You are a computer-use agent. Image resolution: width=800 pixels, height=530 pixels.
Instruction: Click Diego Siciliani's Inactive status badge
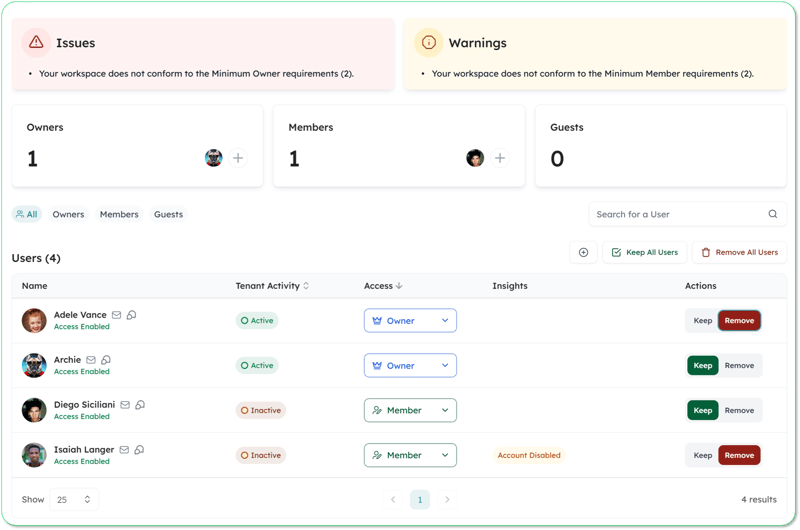coord(261,410)
